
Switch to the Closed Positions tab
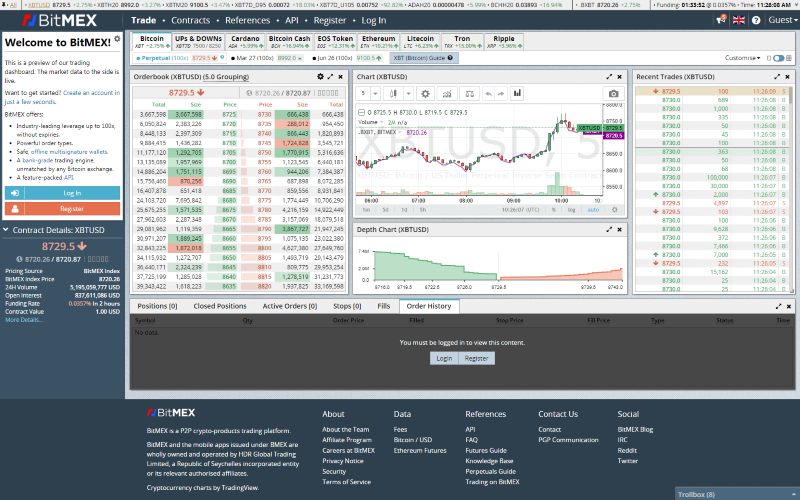pos(220,306)
